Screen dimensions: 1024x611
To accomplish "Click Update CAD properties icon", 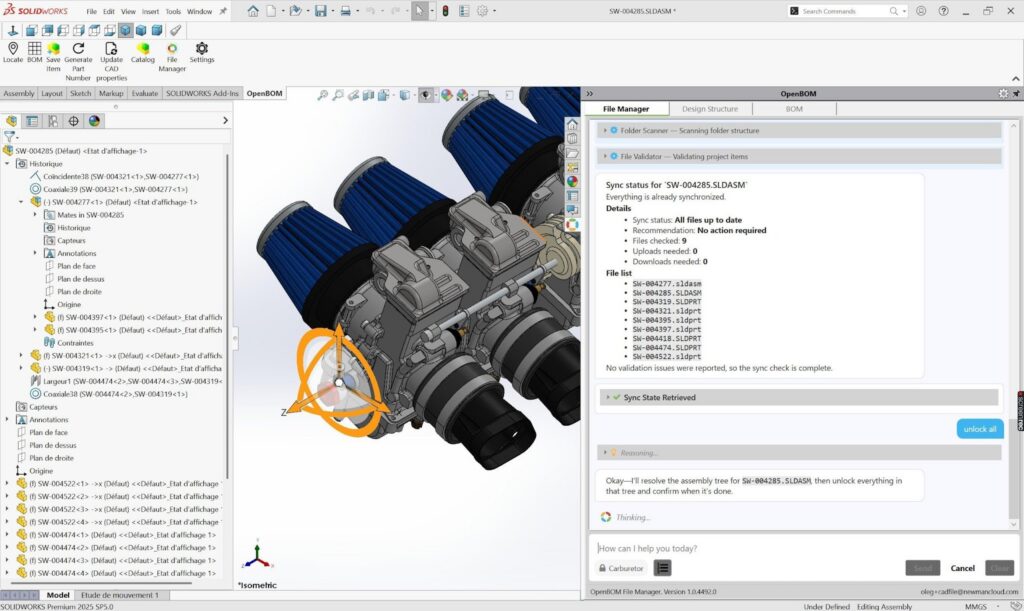I will (x=111, y=48).
